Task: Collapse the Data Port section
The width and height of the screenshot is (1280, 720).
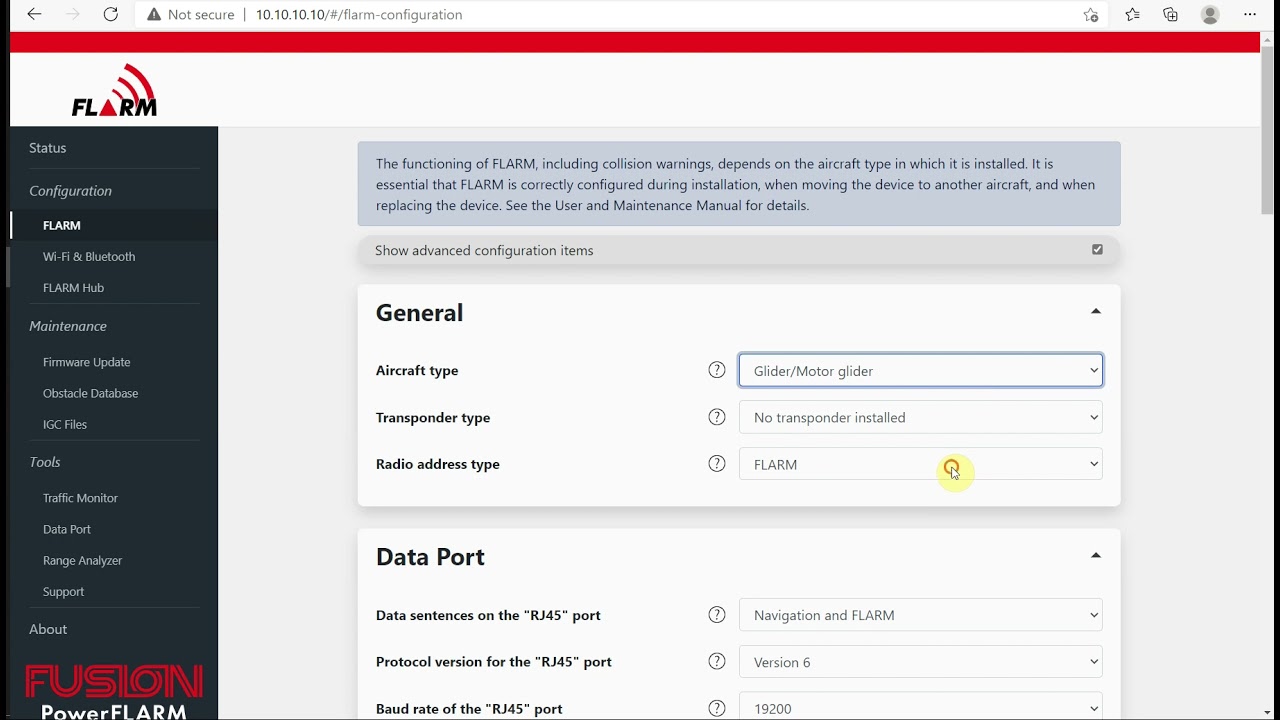Action: click(x=1096, y=556)
